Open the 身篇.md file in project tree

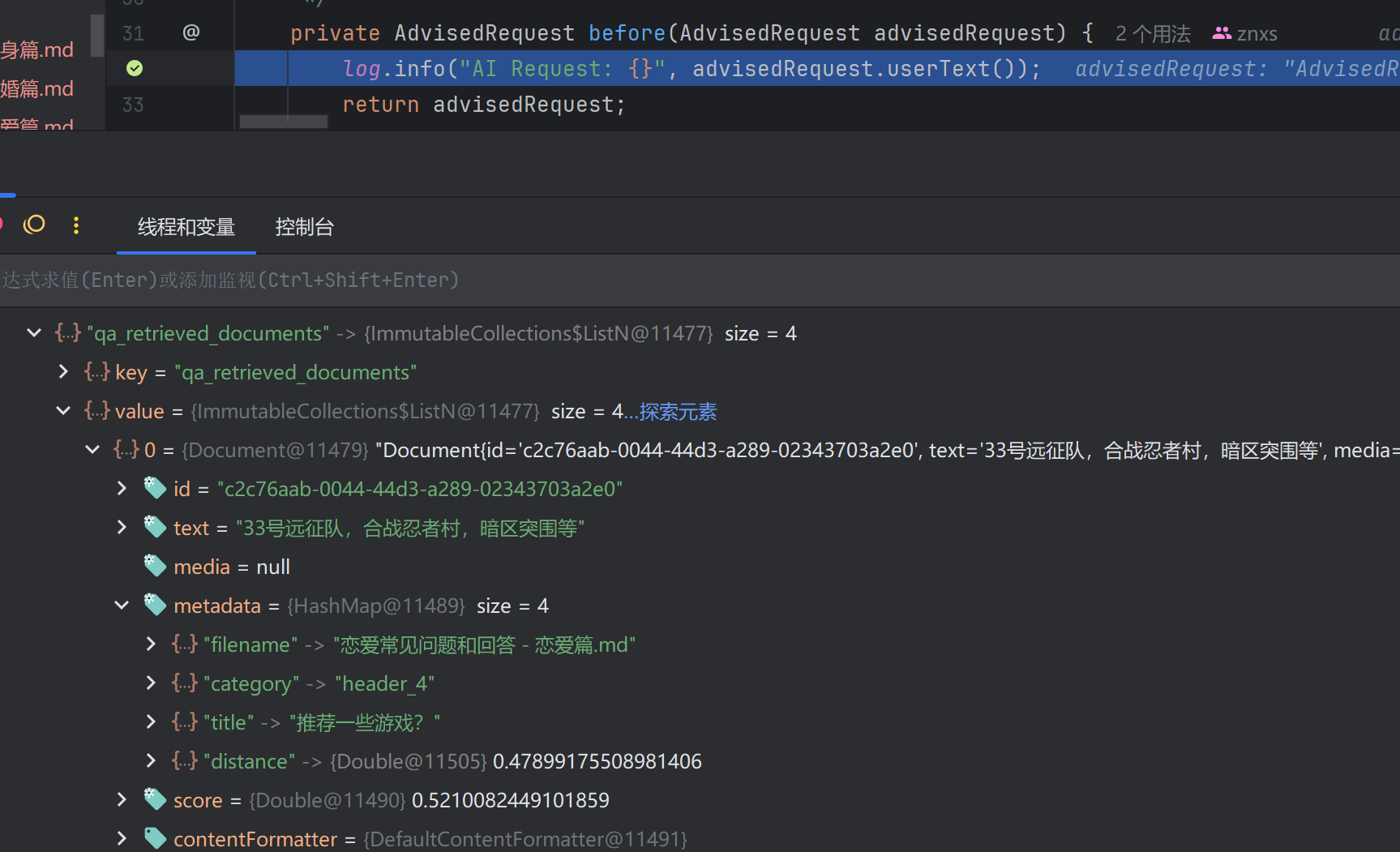click(x=37, y=49)
